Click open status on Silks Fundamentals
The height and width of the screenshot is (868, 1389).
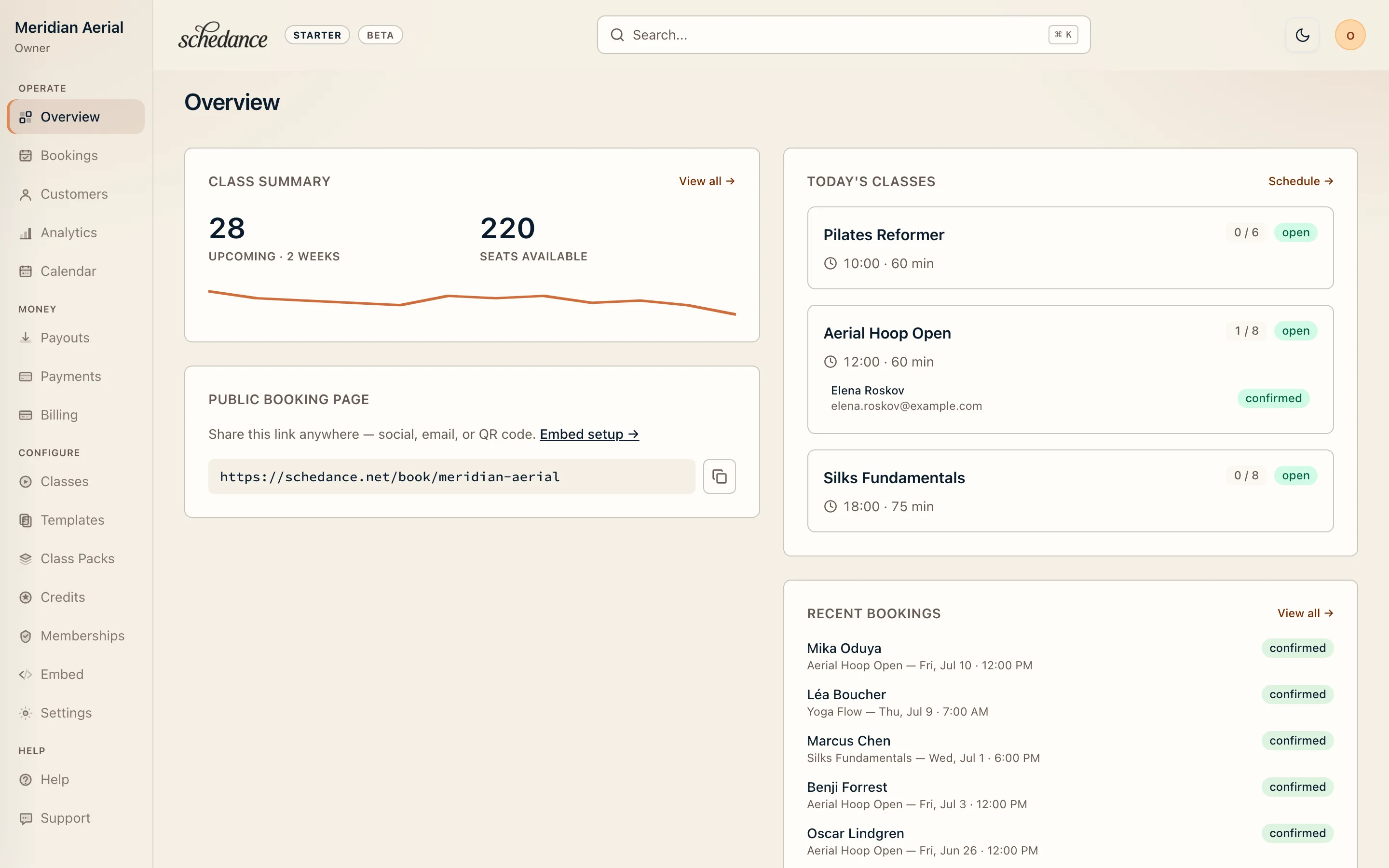click(1295, 475)
